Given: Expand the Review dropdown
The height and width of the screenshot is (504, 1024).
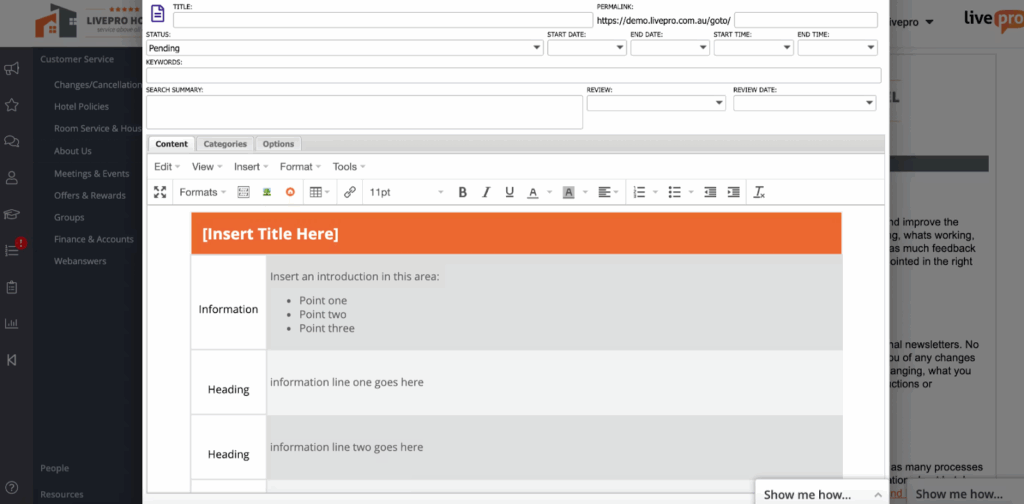Looking at the screenshot, I should coord(655,102).
